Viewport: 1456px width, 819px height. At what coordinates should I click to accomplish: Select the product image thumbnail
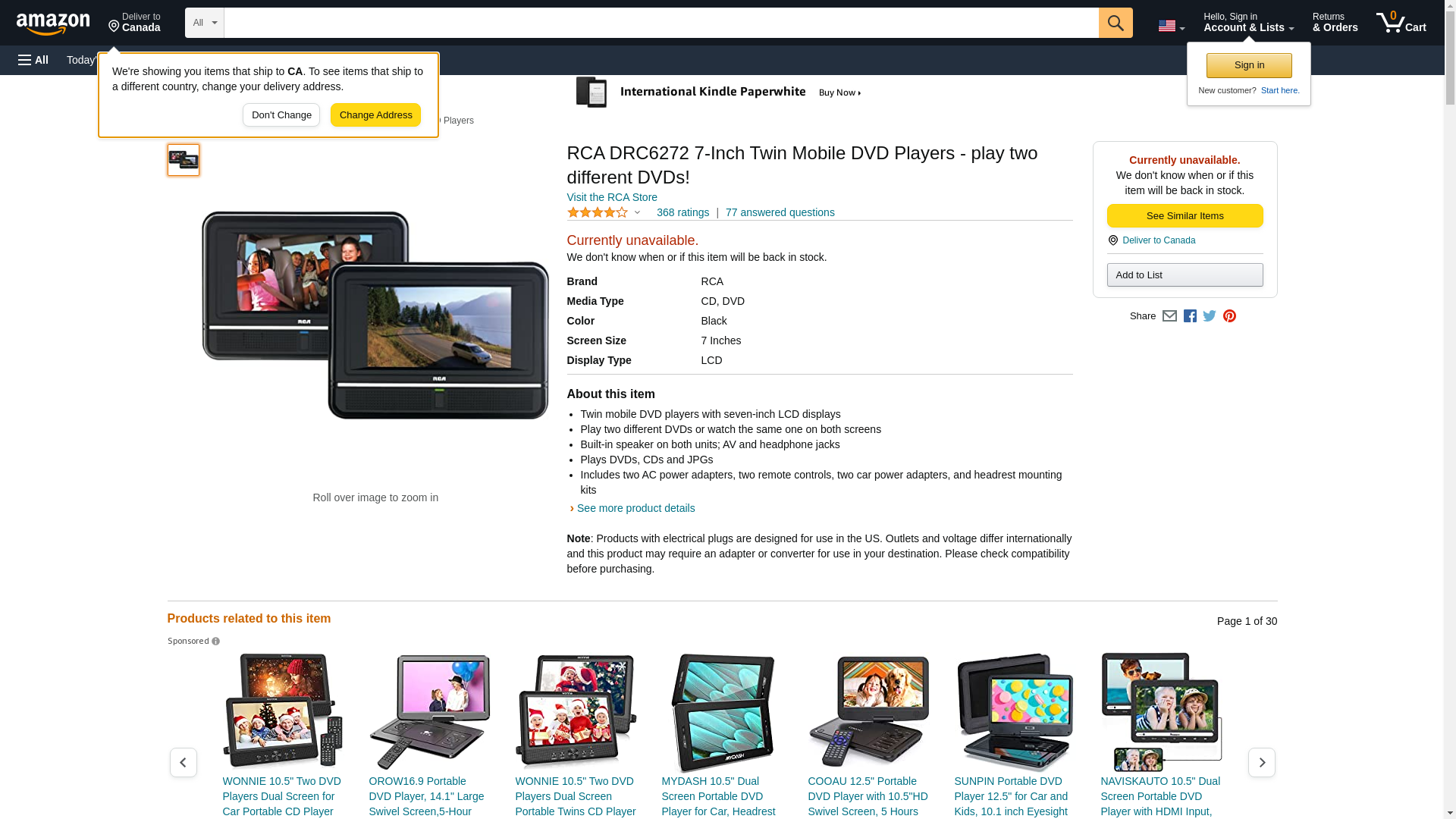pyautogui.click(x=183, y=160)
